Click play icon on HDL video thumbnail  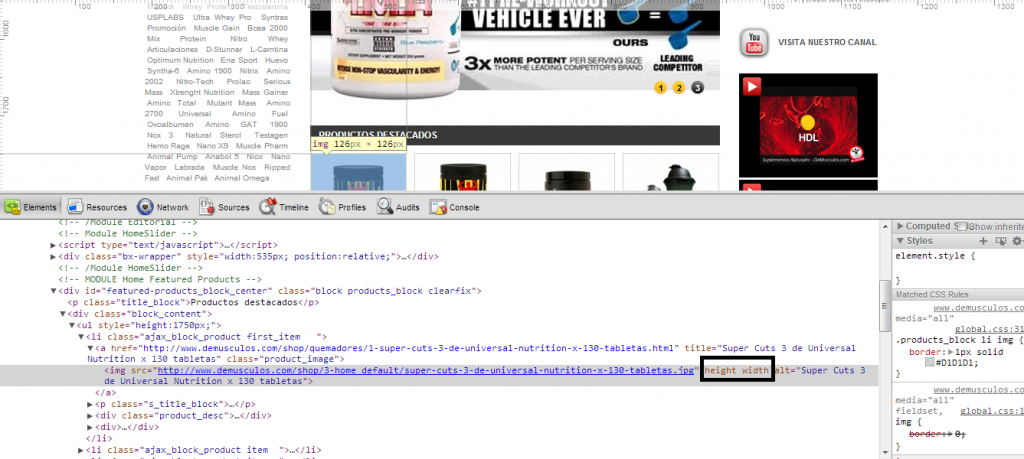pos(752,87)
